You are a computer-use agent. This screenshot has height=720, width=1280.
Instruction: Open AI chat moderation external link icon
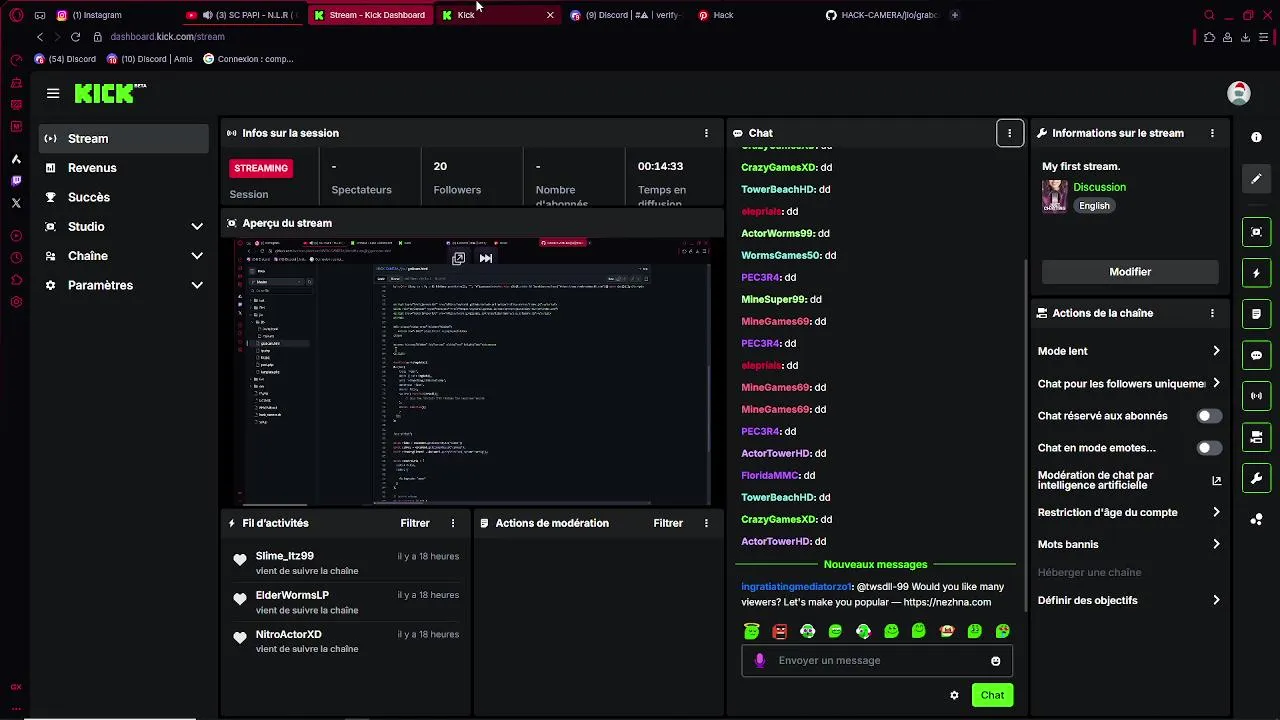click(1216, 480)
